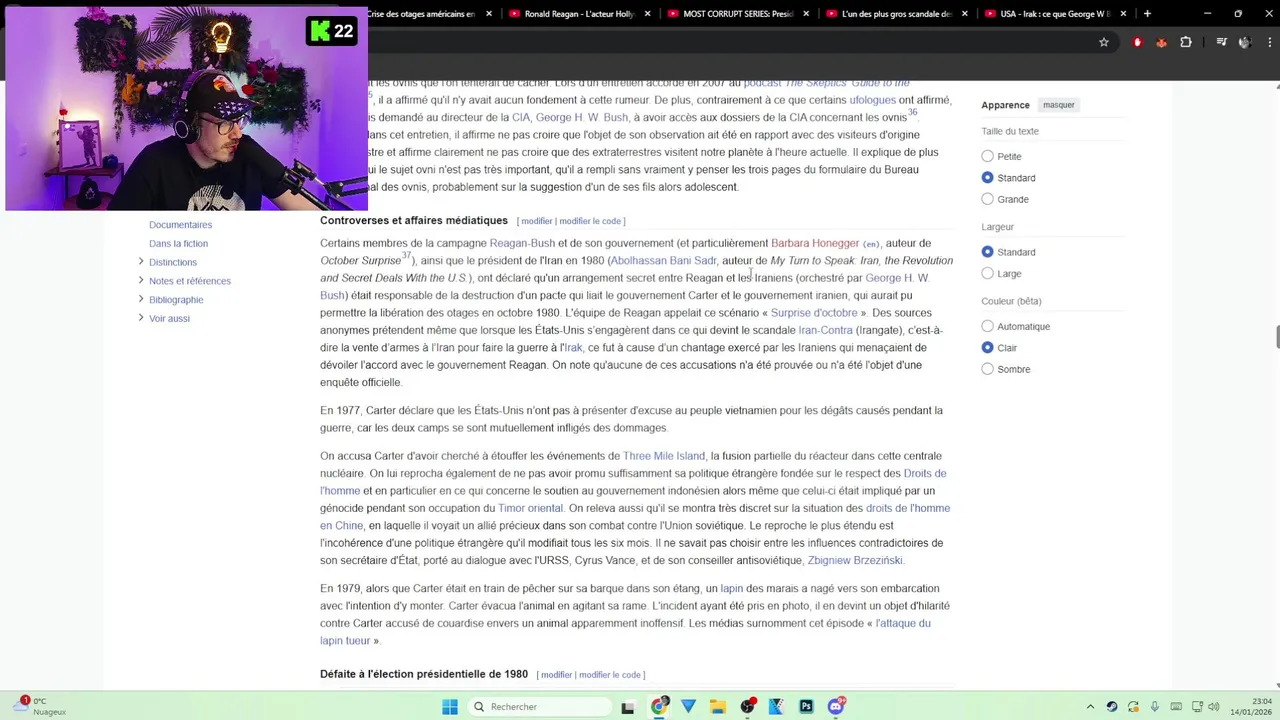Viewport: 1280px width, 720px height.
Task: Open Discord from the taskbar
Action: tap(836, 707)
